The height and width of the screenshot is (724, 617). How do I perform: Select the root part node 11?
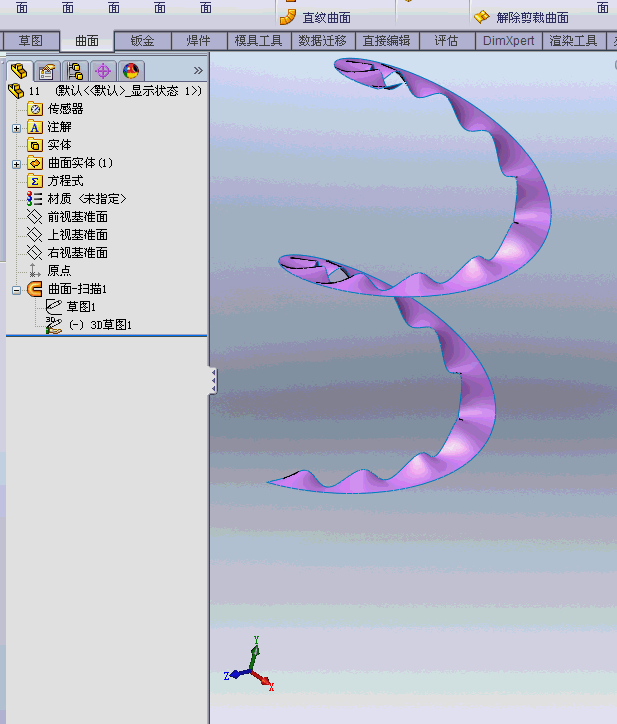click(x=105, y=91)
